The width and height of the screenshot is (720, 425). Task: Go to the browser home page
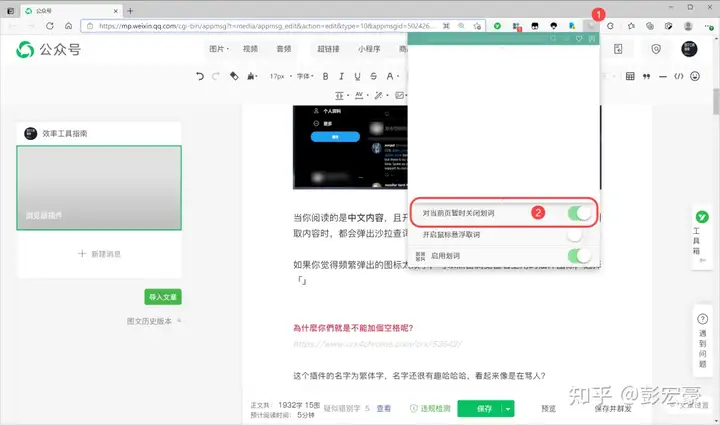(x=68, y=26)
